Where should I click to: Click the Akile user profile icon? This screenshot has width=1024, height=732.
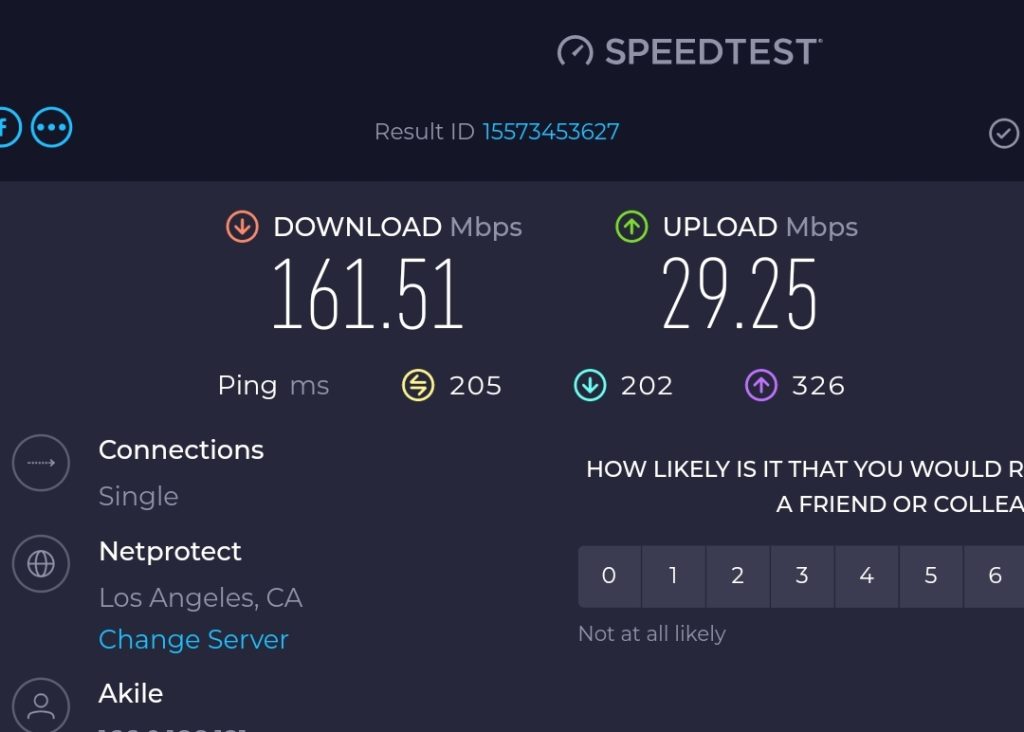(41, 706)
